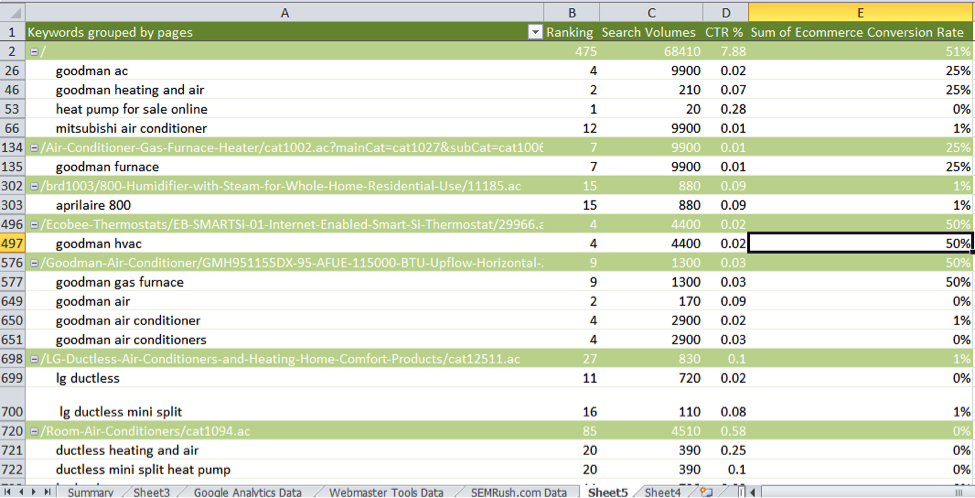This screenshot has width=975, height=498.
Task: Click the Select All corner button
Action: pos(12,12)
